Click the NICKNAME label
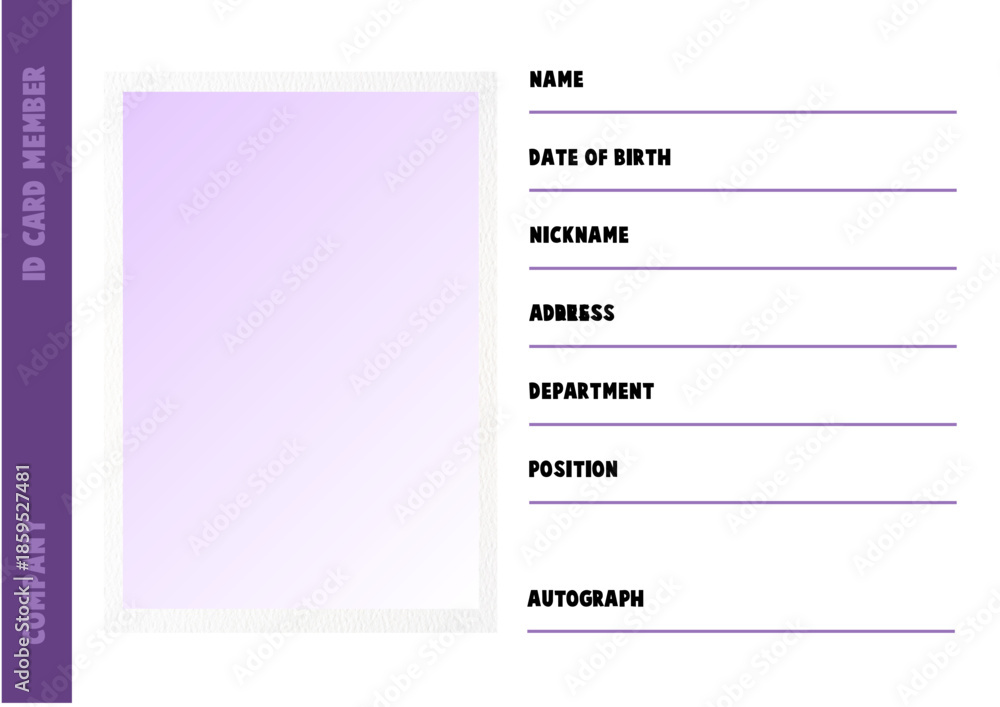Image resolution: width=1000 pixels, height=707 pixels. [x=578, y=235]
